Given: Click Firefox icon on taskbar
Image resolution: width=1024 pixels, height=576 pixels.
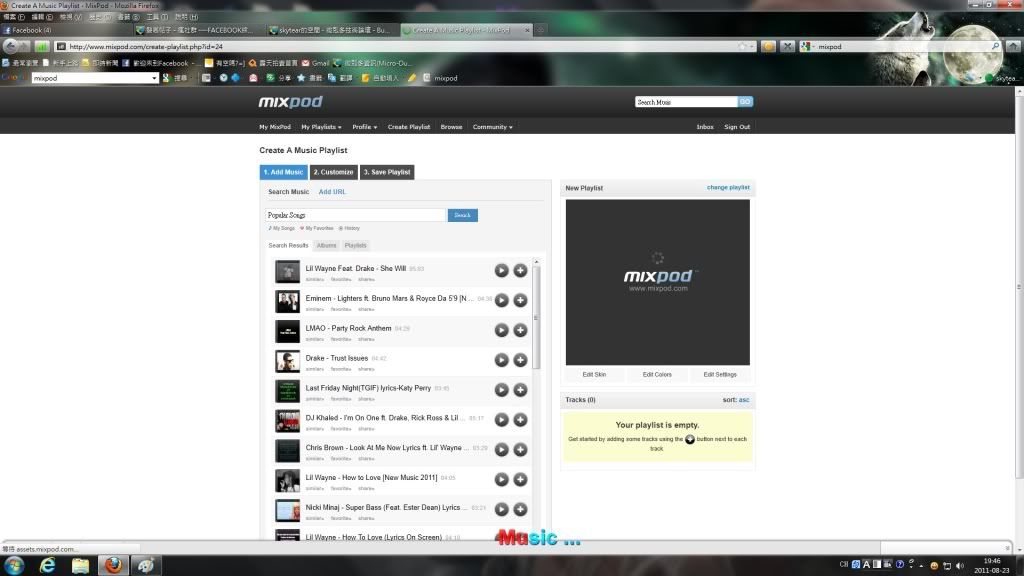Looking at the screenshot, I should tap(113, 565).
